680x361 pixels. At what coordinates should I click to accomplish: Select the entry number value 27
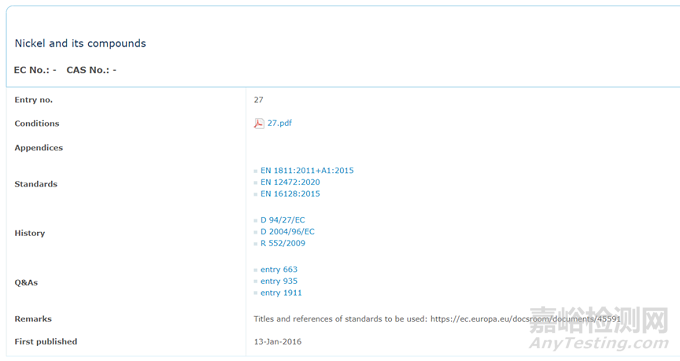(x=258, y=100)
